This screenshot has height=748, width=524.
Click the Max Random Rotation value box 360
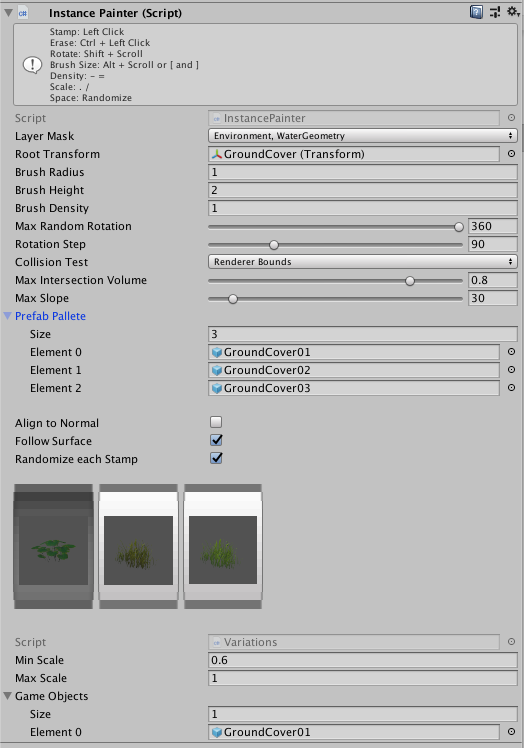tap(493, 226)
